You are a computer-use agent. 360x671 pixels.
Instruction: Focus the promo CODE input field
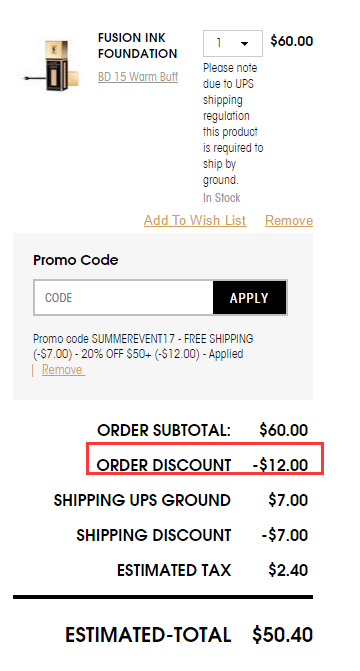(x=123, y=297)
